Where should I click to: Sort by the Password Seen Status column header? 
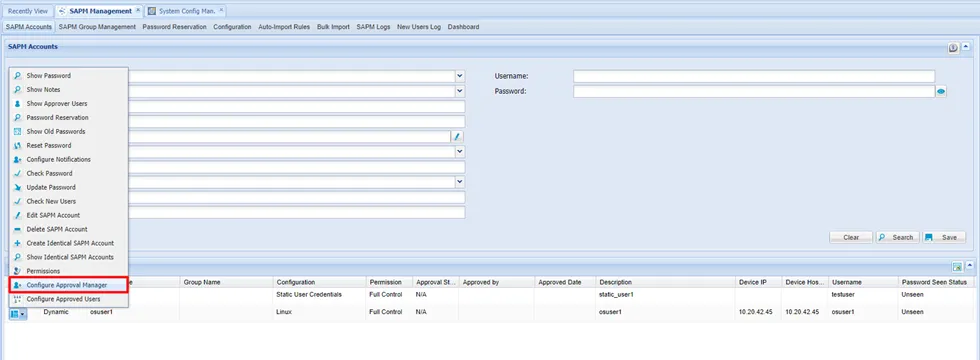tap(936, 282)
